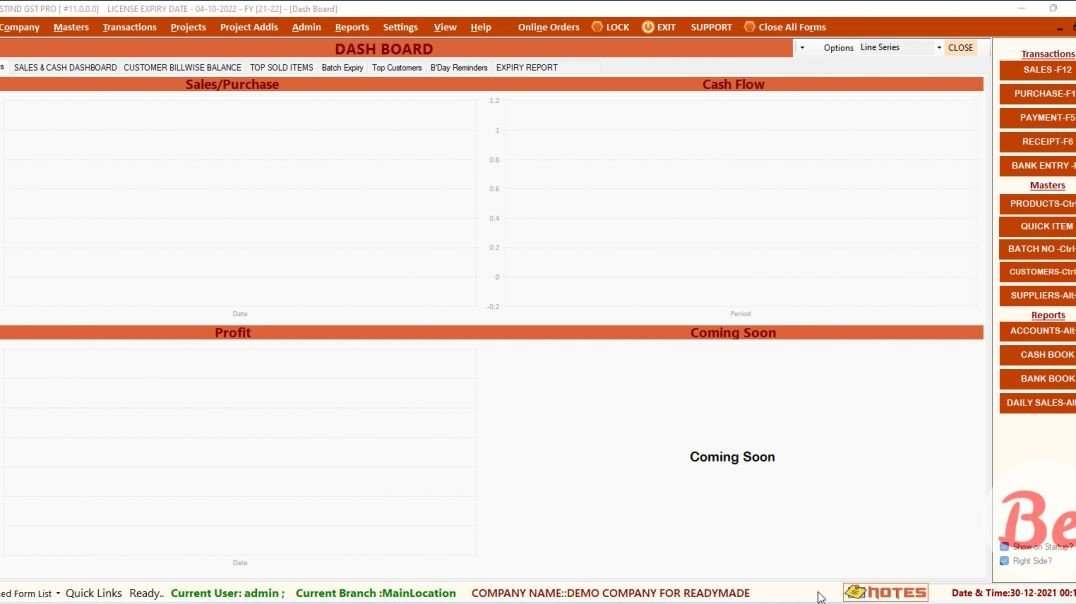Expand the small dropdown left of Options
The image size is (1076, 604).
[803, 47]
